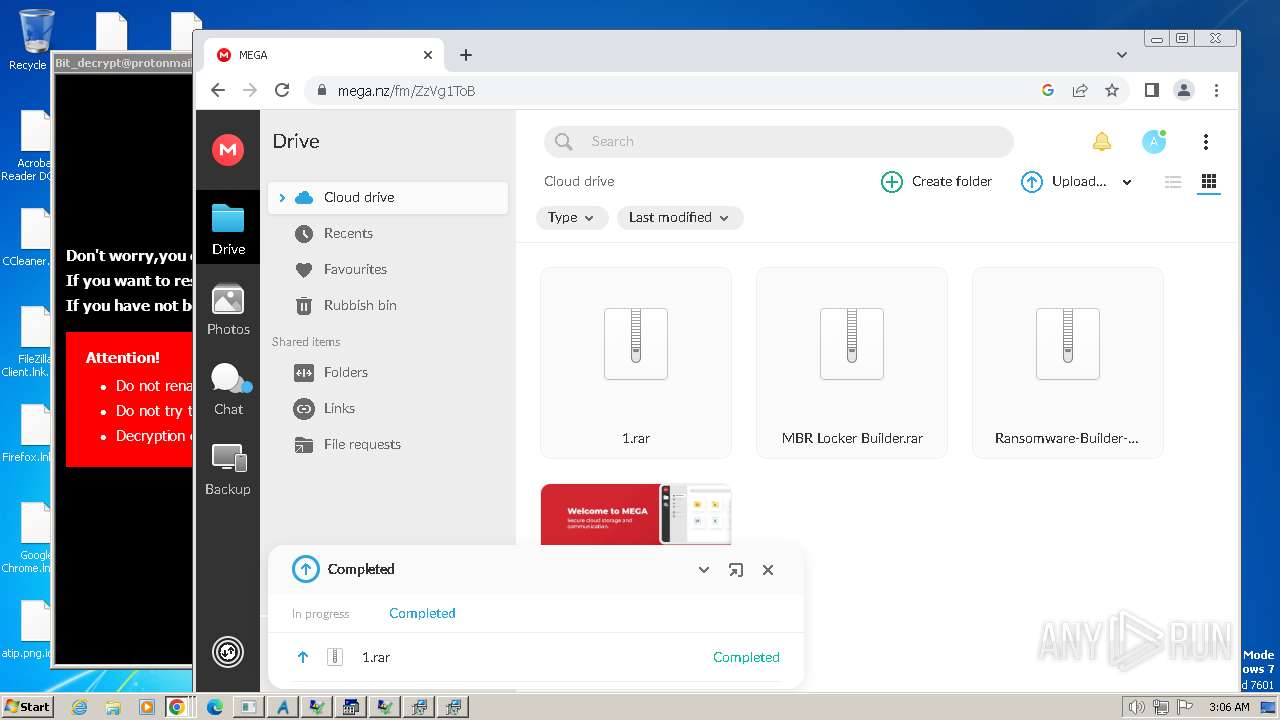Open notifications bell
The image size is (1280, 720).
pos(1101,141)
